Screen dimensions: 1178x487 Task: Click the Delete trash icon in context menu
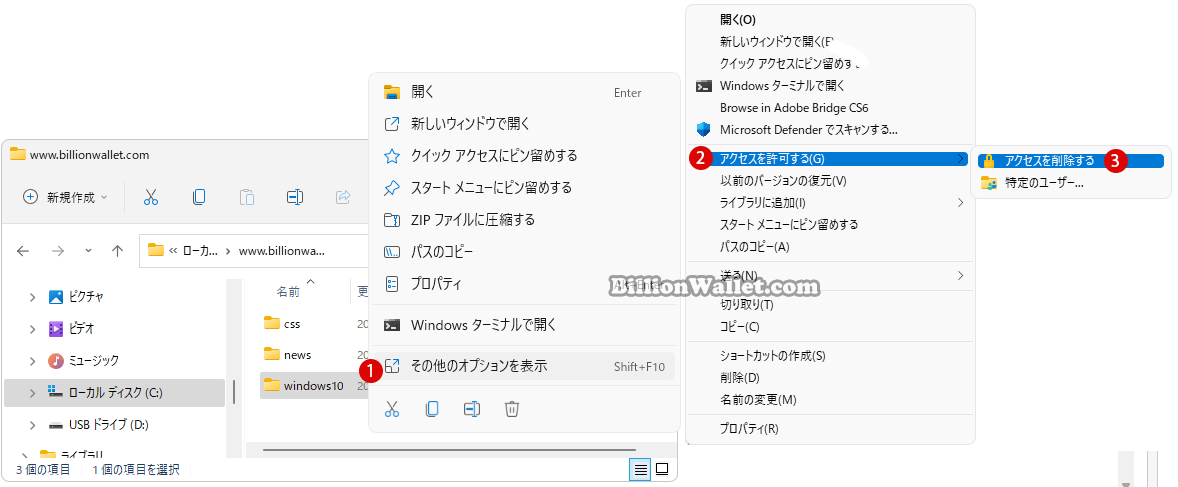pos(512,409)
